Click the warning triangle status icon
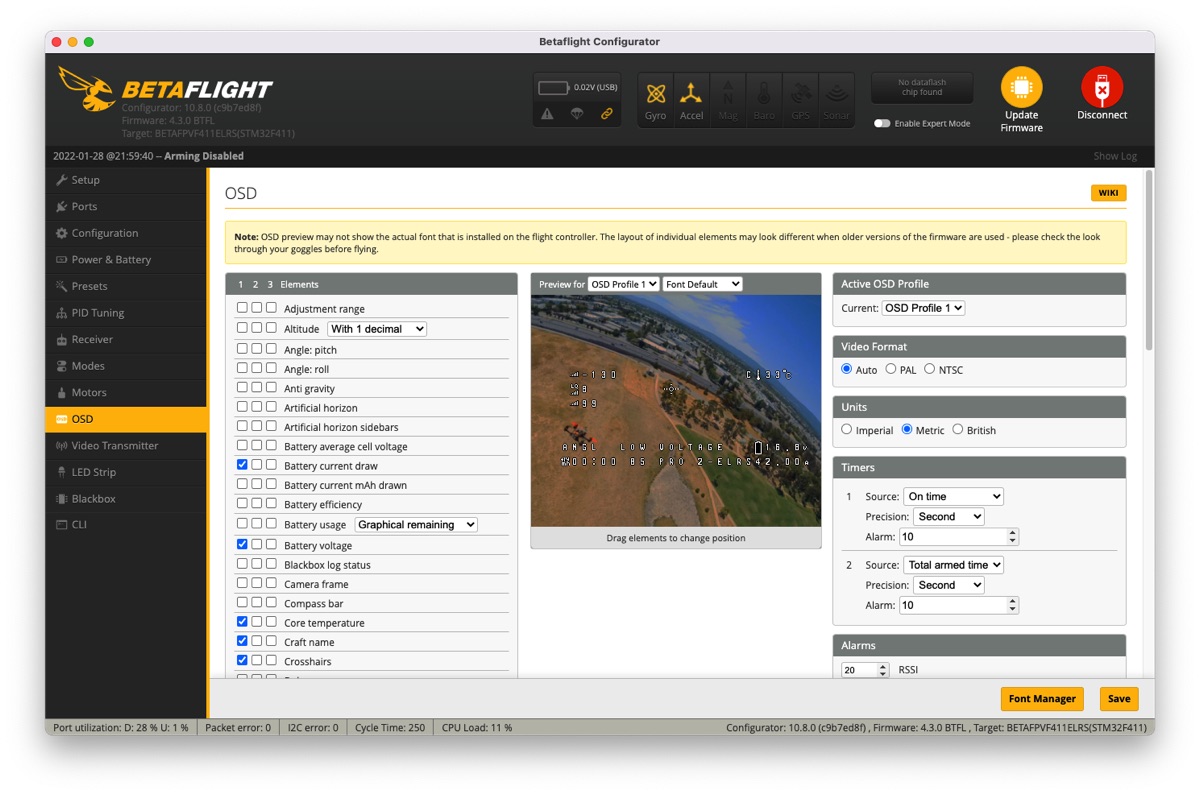 pyautogui.click(x=547, y=114)
